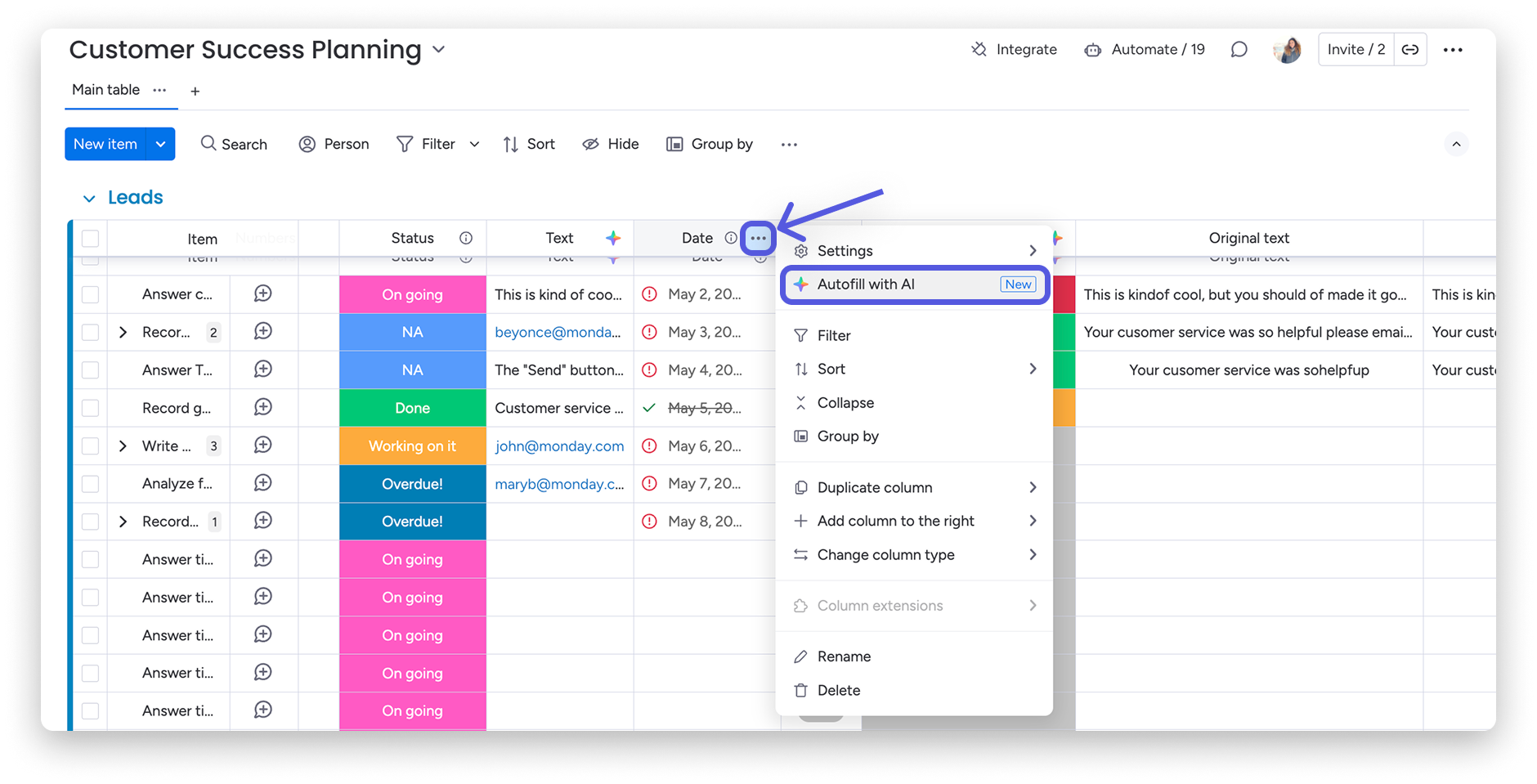Open Change column type submenu
The image size is (1537, 784).
pyautogui.click(x=915, y=555)
